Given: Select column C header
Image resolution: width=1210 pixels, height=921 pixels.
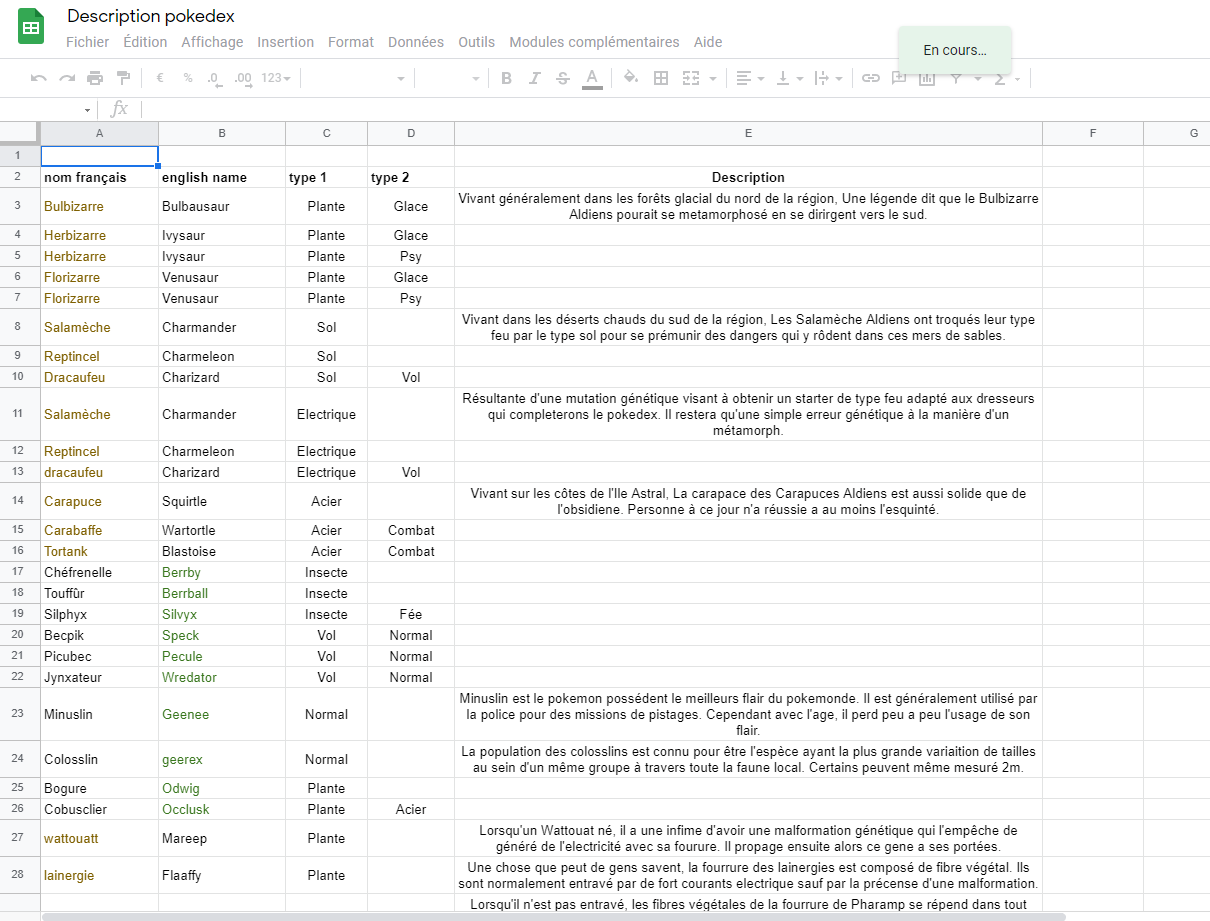Looking at the screenshot, I should 326,133.
